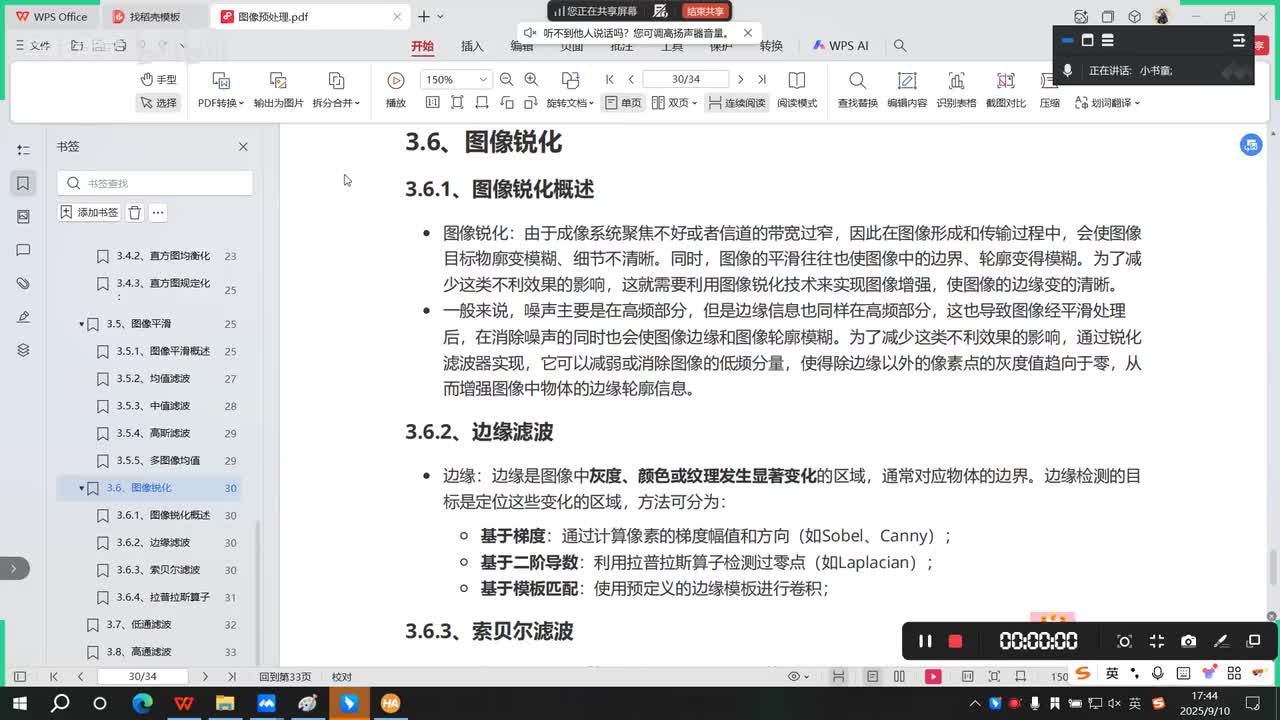This screenshot has width=1280, height=720.
Task: Click the 添加书签 button
Action: coord(89,212)
